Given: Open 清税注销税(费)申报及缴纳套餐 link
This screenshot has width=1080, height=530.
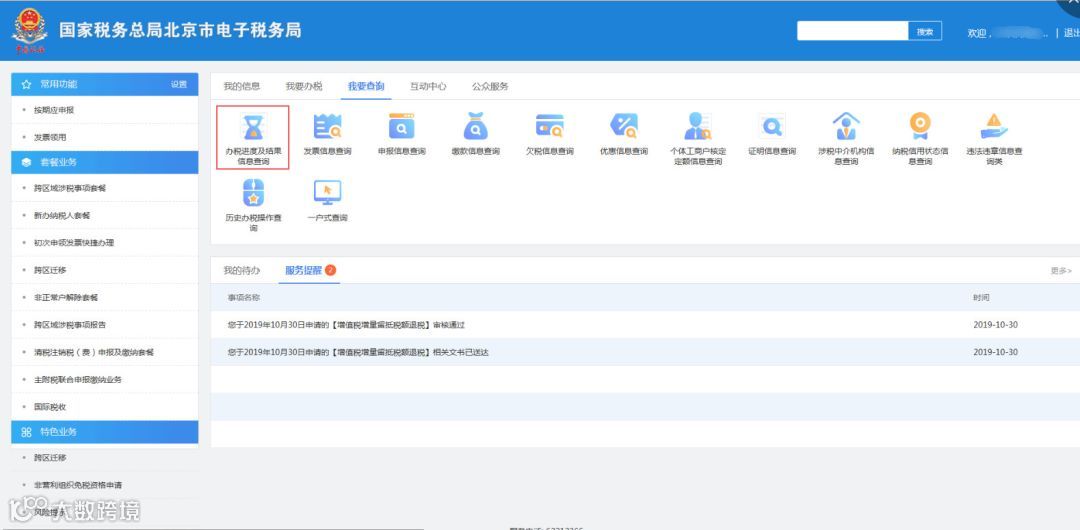Looking at the screenshot, I should click(94, 352).
